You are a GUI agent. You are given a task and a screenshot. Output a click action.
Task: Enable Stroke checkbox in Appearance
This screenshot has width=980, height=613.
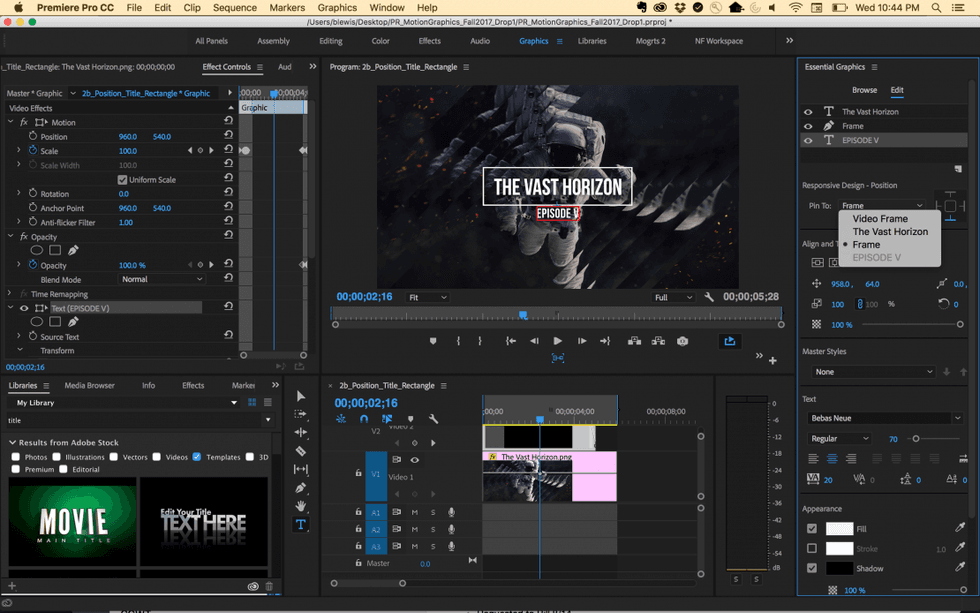[x=812, y=548]
